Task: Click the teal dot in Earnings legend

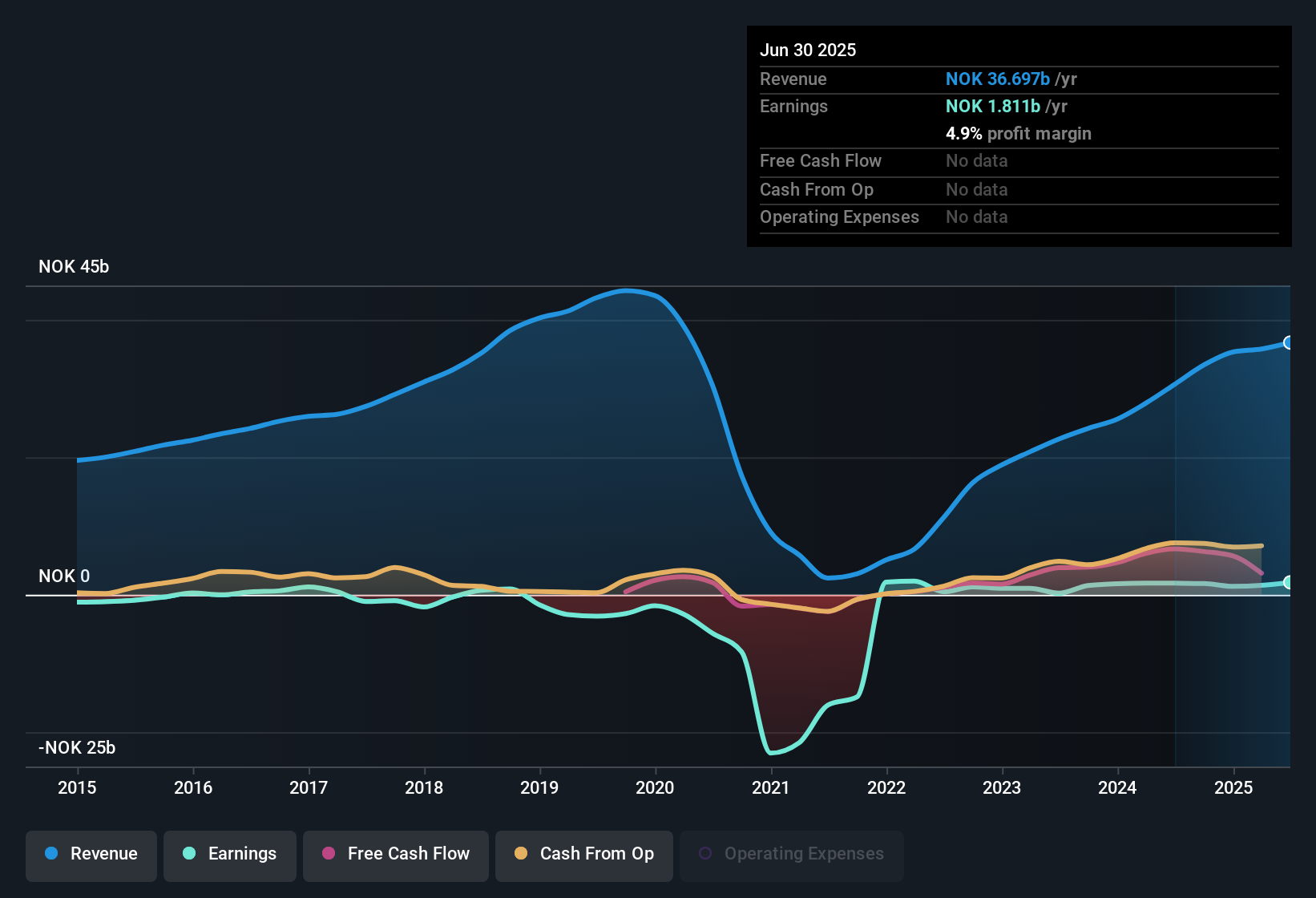Action: [x=189, y=853]
